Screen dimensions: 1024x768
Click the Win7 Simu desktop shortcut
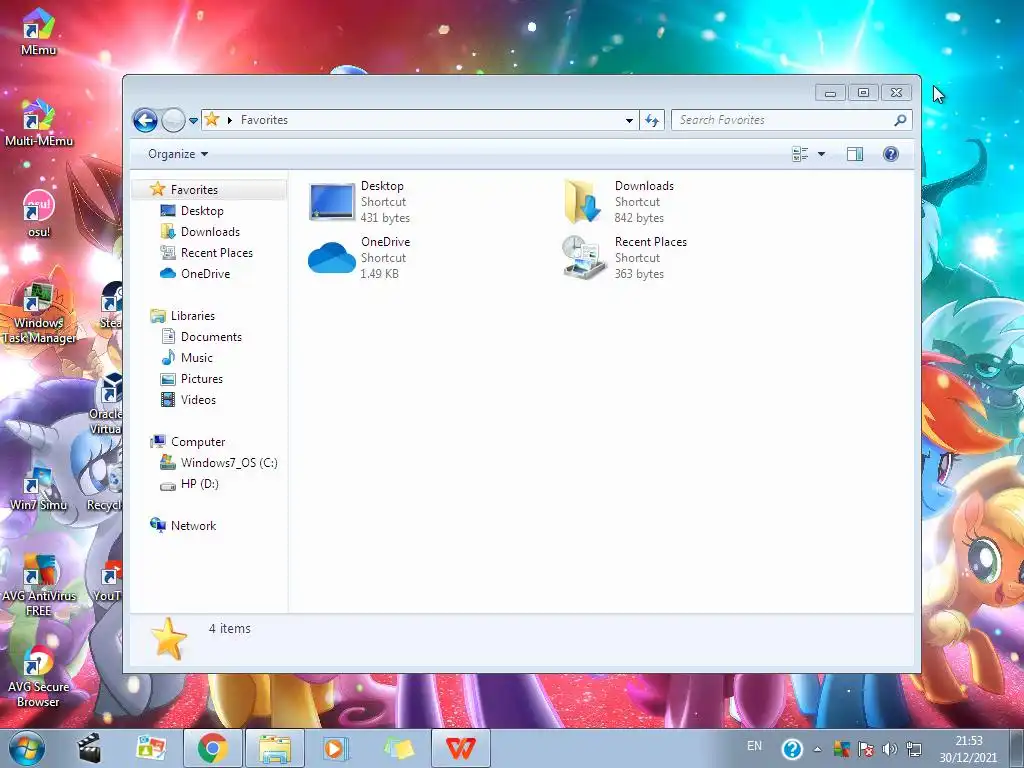coord(39,487)
